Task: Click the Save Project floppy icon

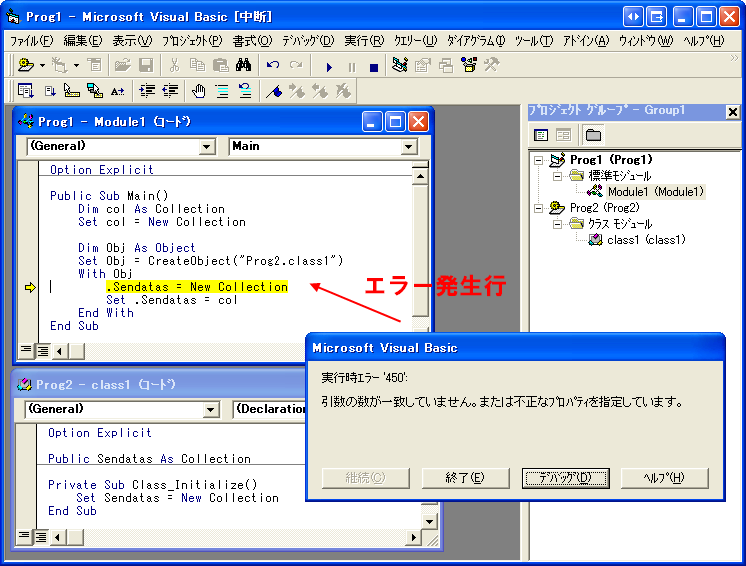Action: (x=146, y=65)
